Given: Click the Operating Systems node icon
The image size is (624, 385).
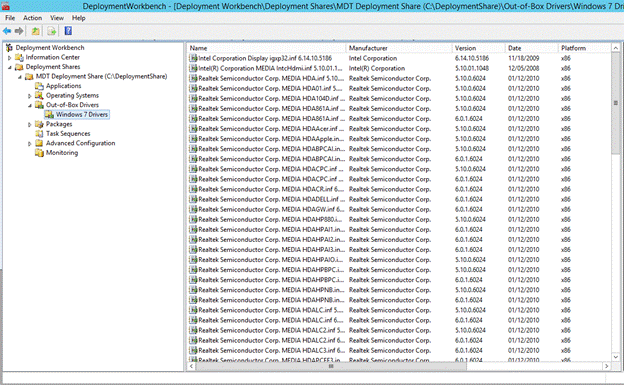Looking at the screenshot, I should [39, 96].
